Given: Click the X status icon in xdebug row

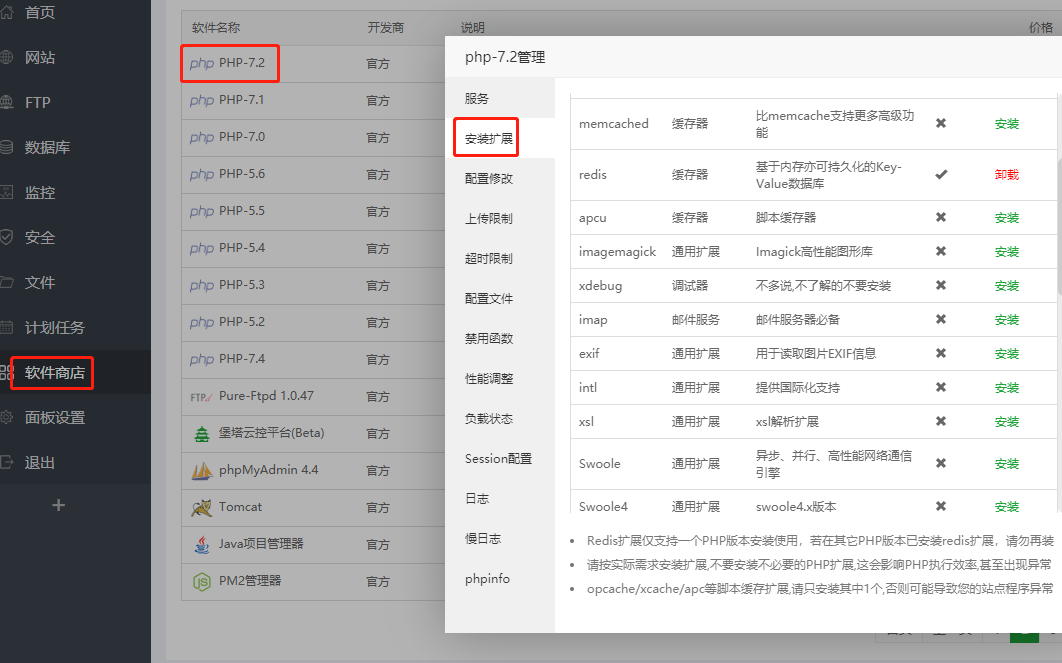Looking at the screenshot, I should [941, 285].
